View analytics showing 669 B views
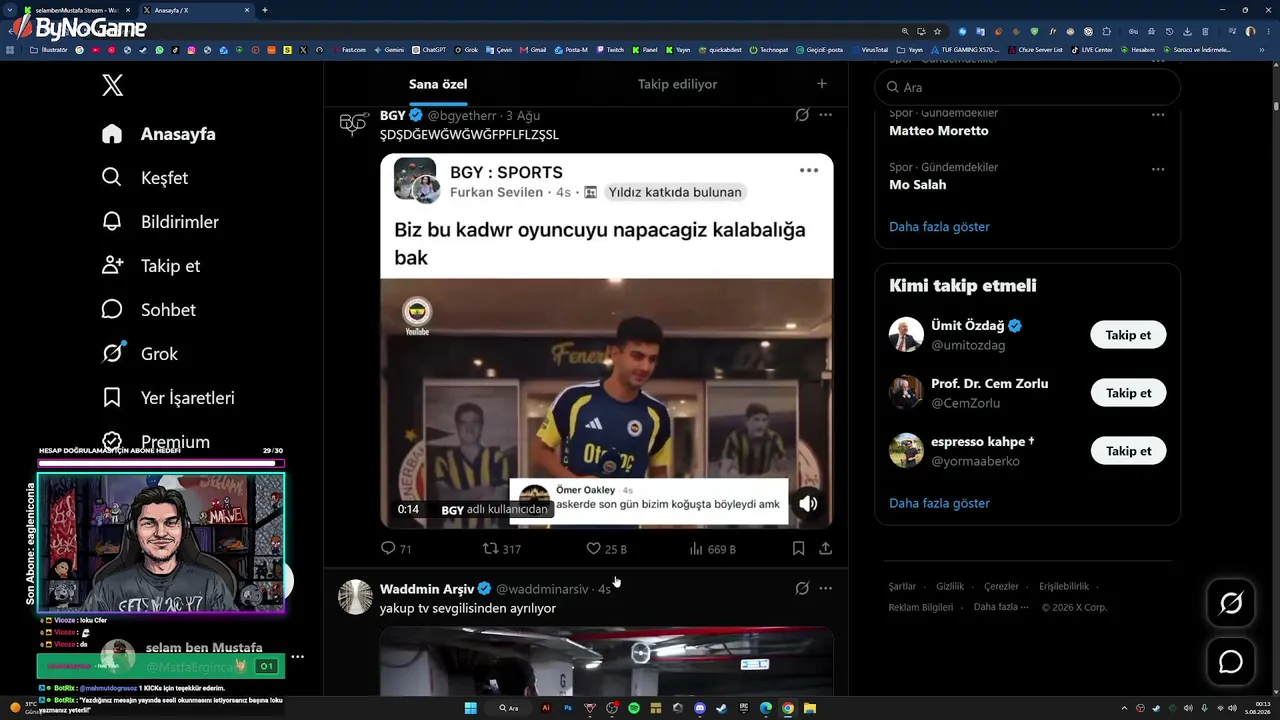This screenshot has width=1280, height=720. [712, 549]
